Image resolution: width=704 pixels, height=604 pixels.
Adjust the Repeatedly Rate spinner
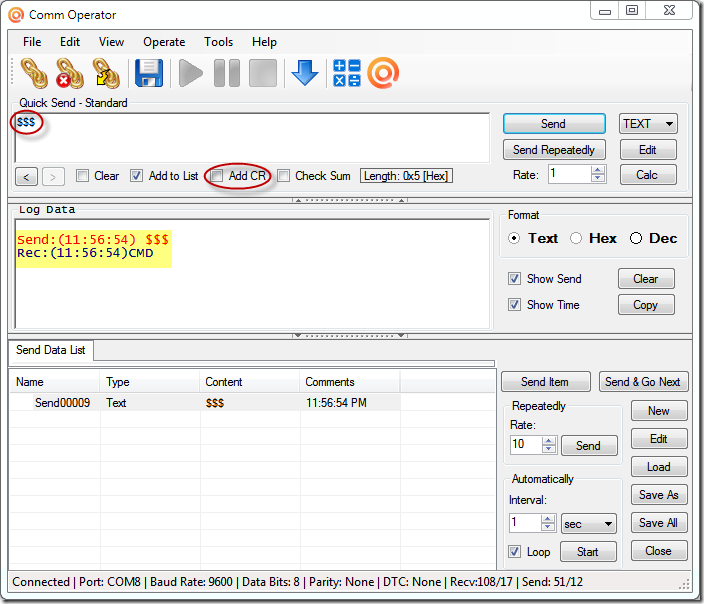[549, 445]
